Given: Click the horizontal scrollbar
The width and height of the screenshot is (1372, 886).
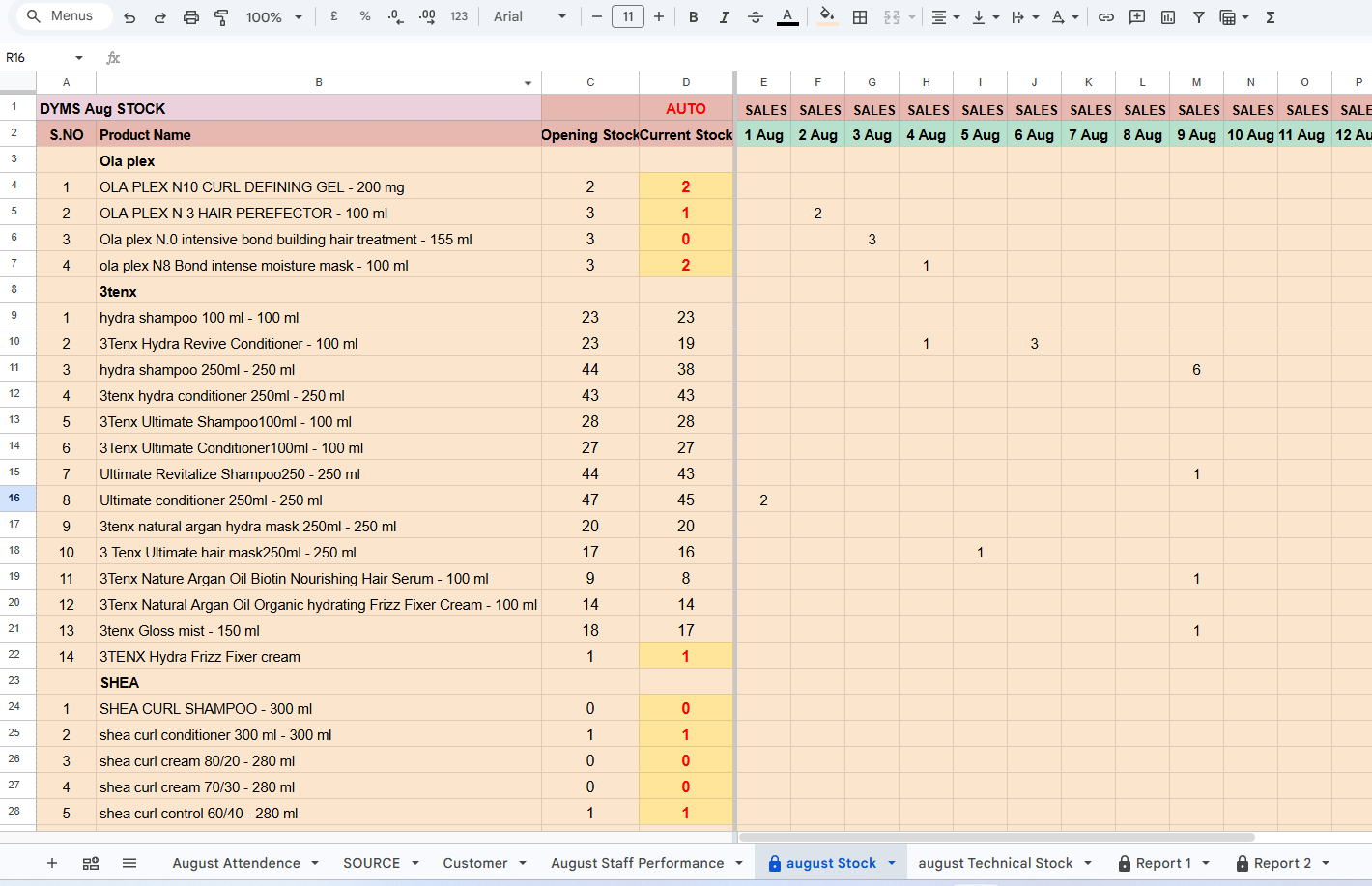Looking at the screenshot, I should [x=995, y=837].
